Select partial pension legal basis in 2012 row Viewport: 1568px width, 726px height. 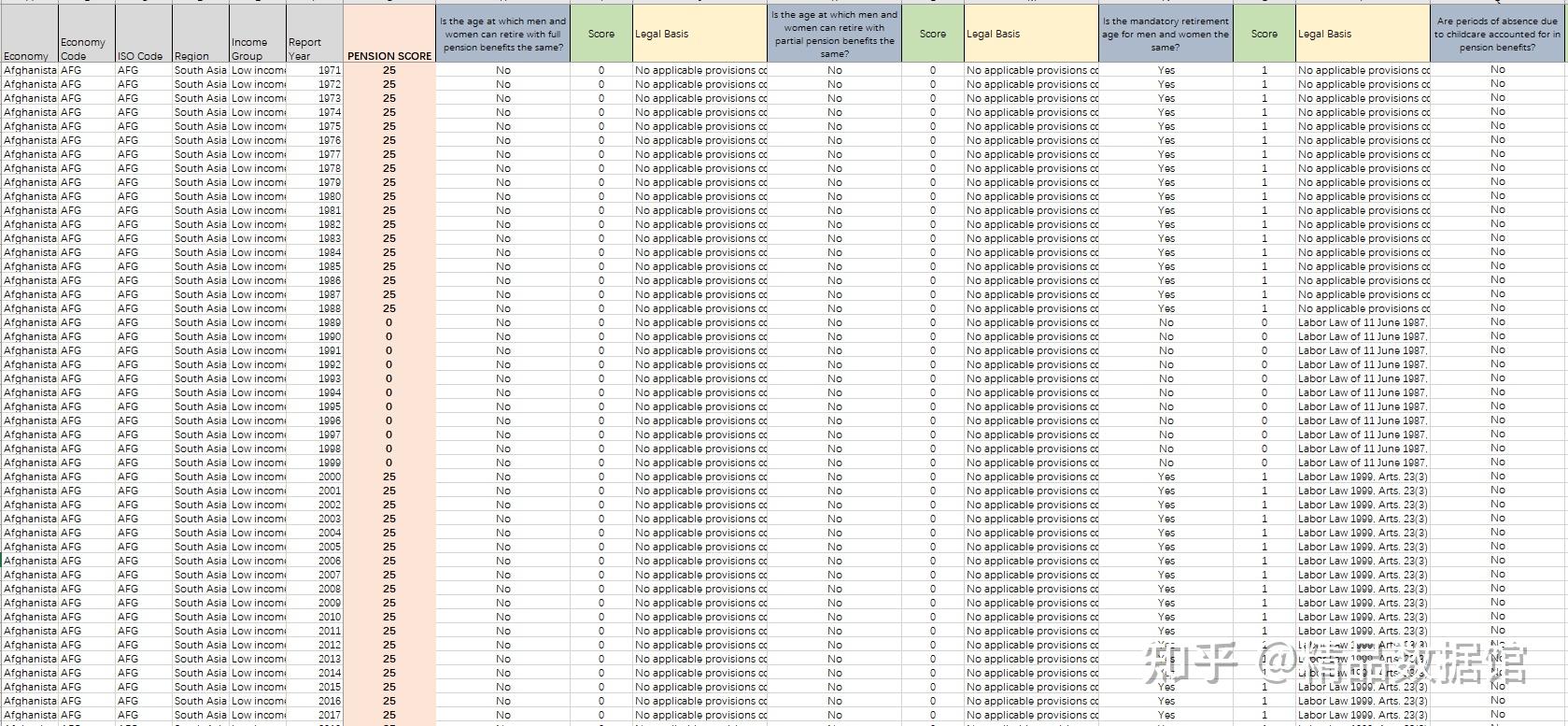tap(1032, 645)
